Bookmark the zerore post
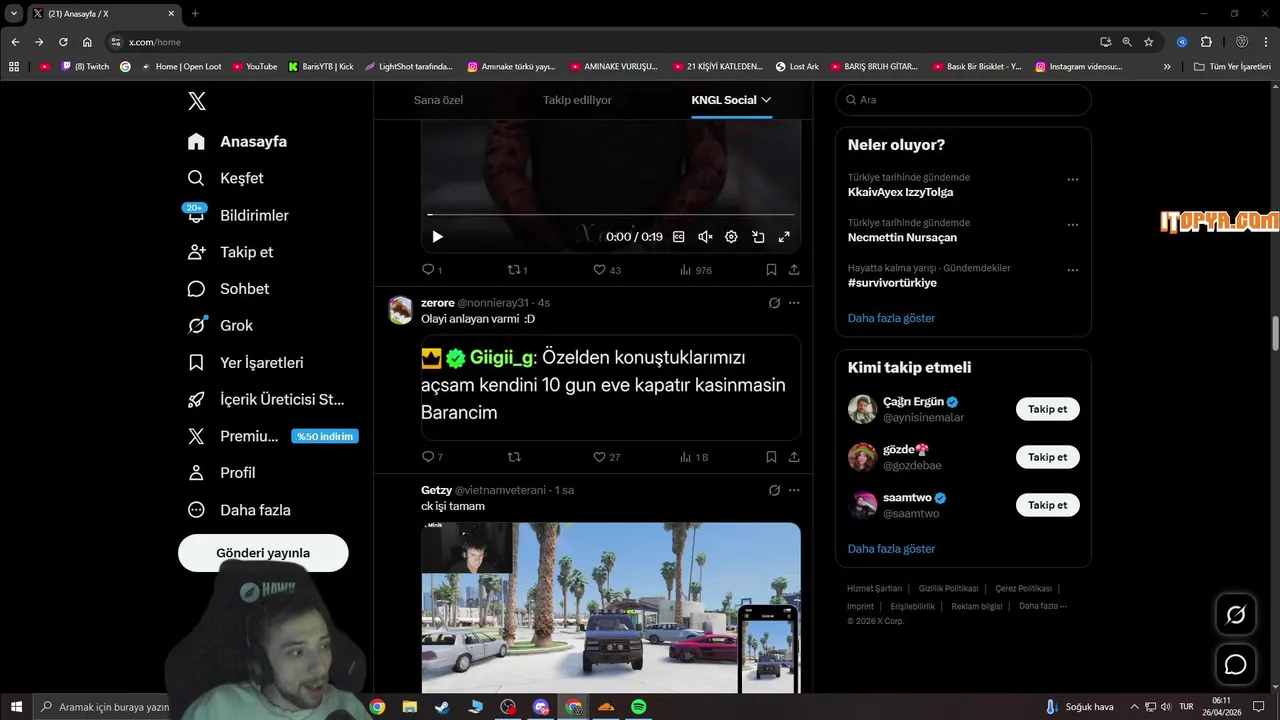This screenshot has height=720, width=1280. 771,457
